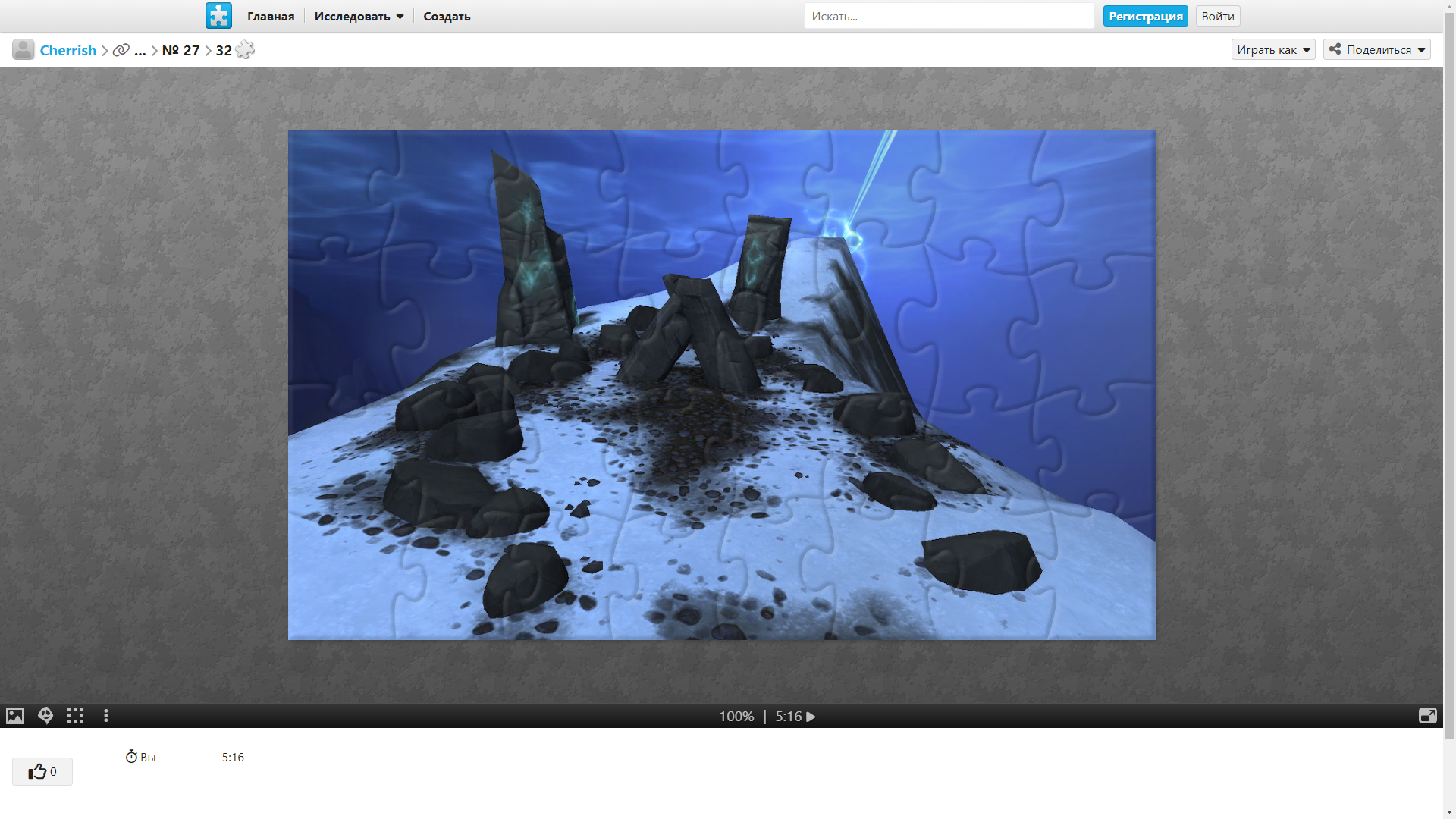Open the № 27 breadcrumb link
This screenshot has height=819, width=1456.
pyautogui.click(x=180, y=50)
